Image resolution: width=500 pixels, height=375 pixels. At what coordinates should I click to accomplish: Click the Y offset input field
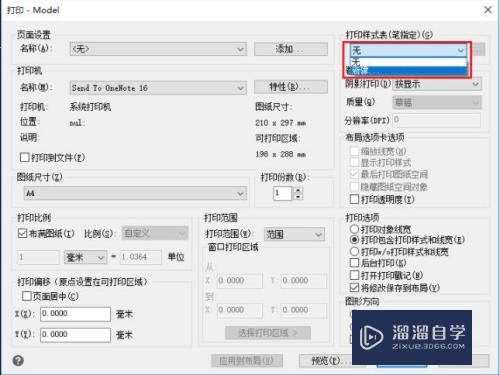pyautogui.click(x=75, y=334)
